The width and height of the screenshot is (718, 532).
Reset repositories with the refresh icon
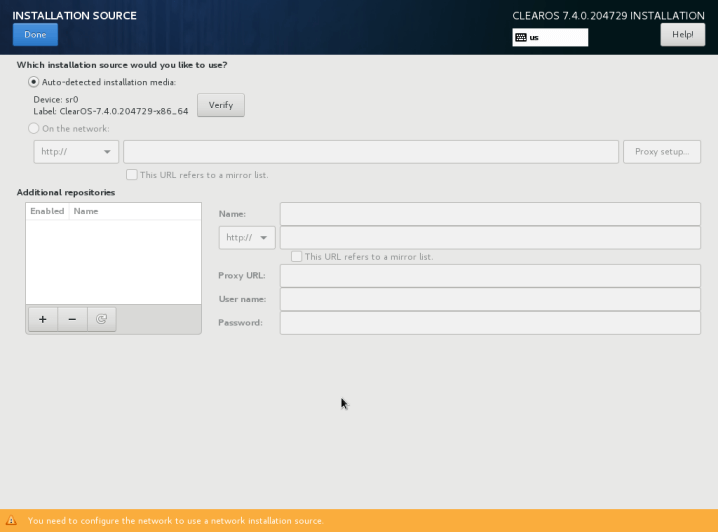[101, 319]
